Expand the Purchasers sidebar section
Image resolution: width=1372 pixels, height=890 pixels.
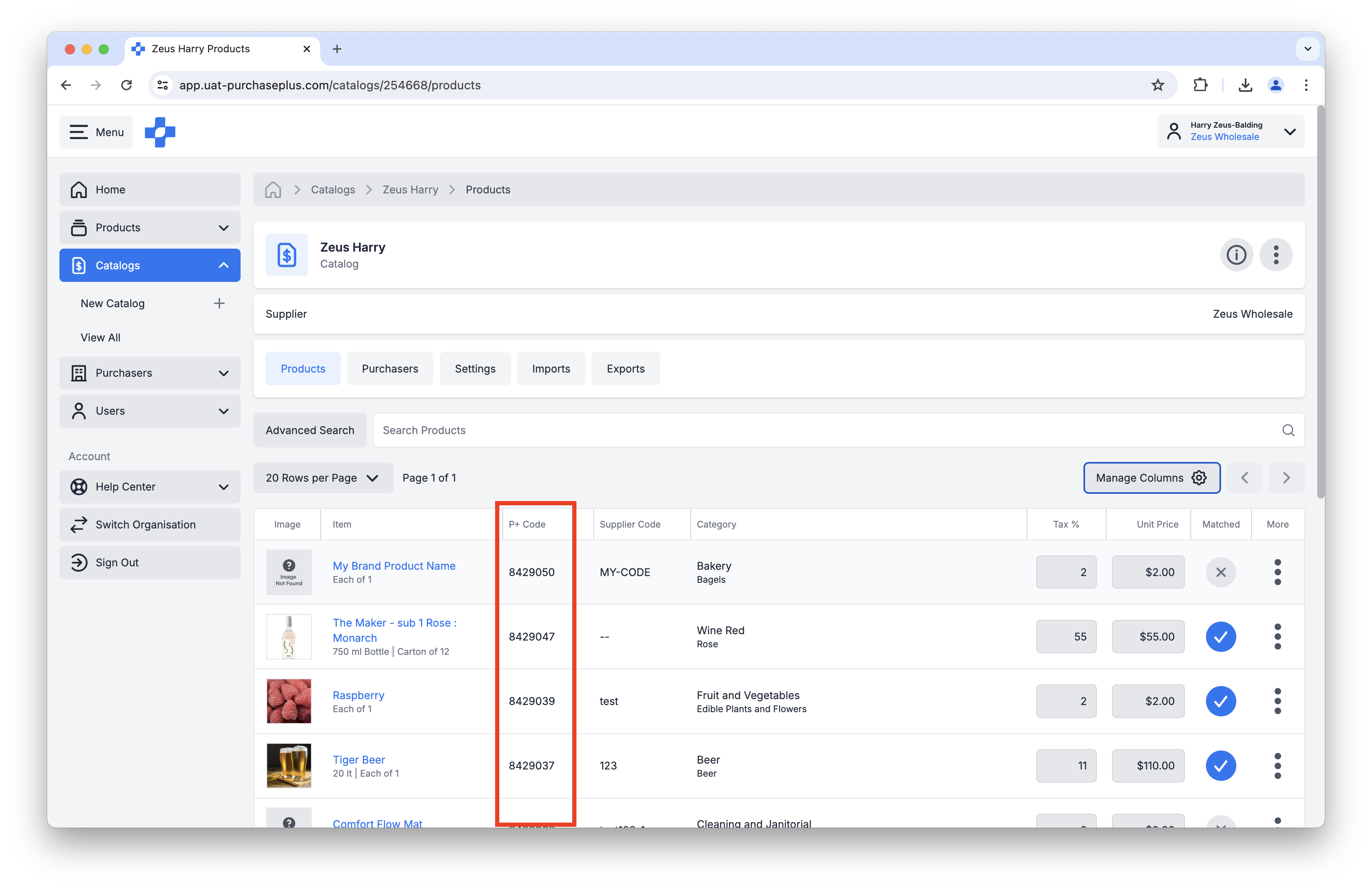pos(150,373)
